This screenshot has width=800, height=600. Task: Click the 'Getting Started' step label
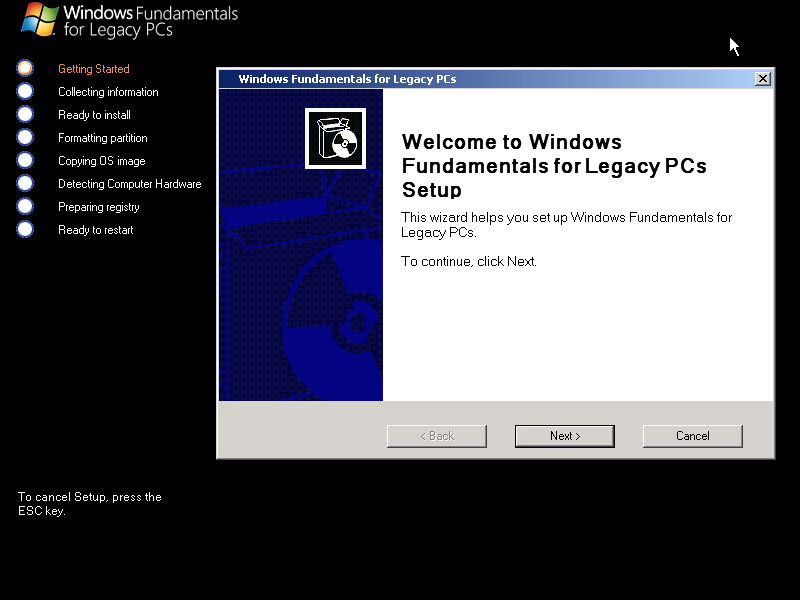point(94,69)
